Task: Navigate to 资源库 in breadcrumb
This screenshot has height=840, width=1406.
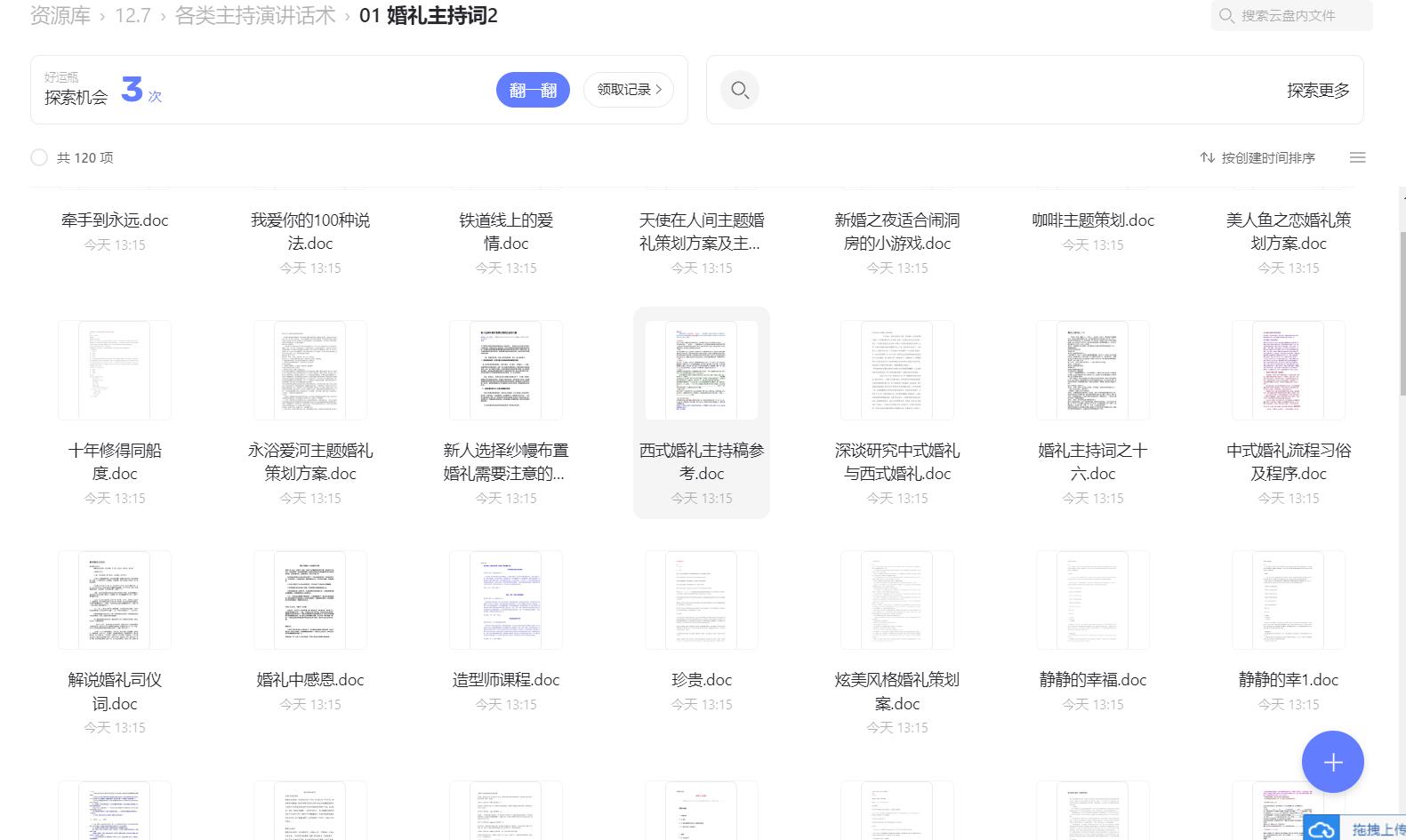Action: click(x=60, y=16)
